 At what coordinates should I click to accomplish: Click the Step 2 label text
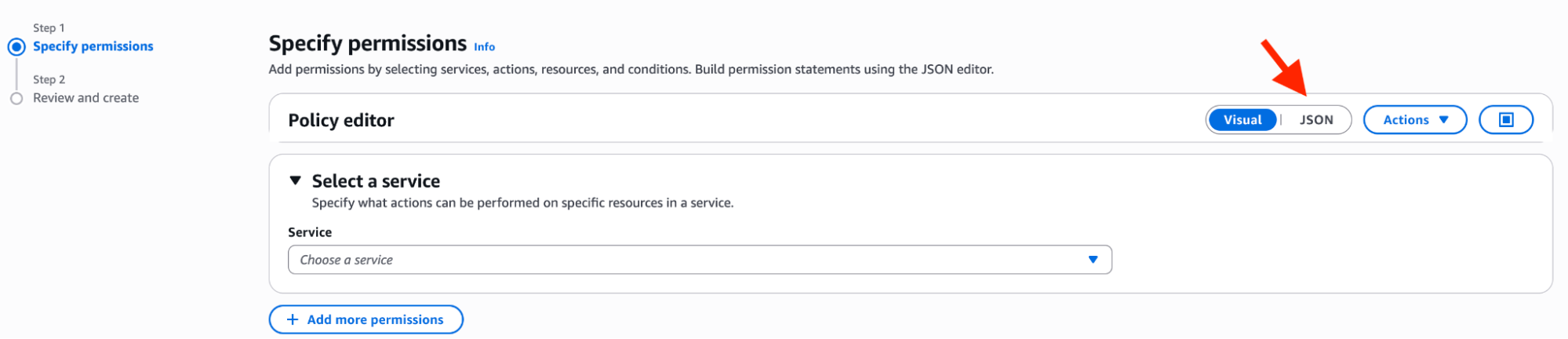[49, 79]
